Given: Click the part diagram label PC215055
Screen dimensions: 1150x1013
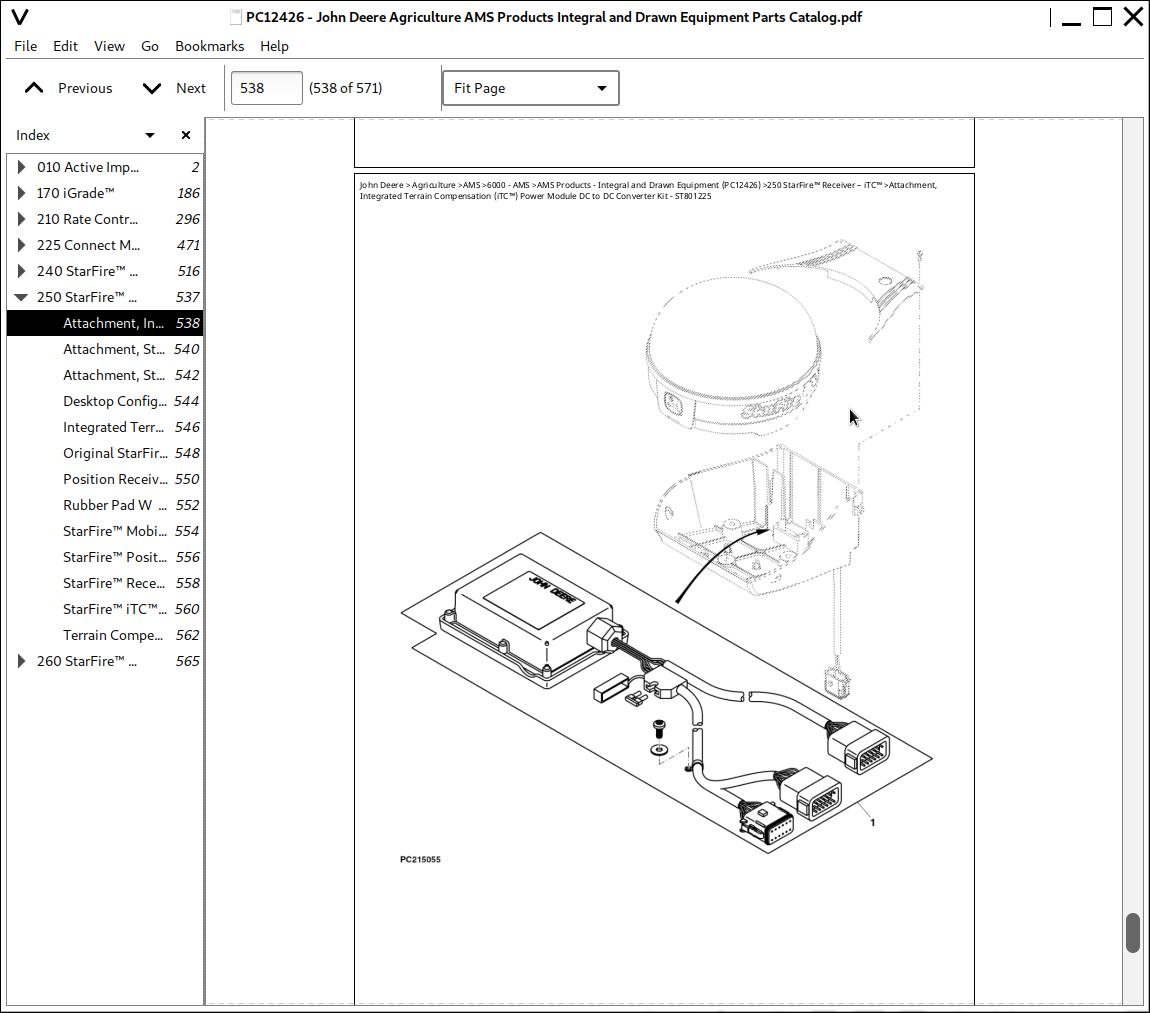Looking at the screenshot, I should tap(420, 859).
